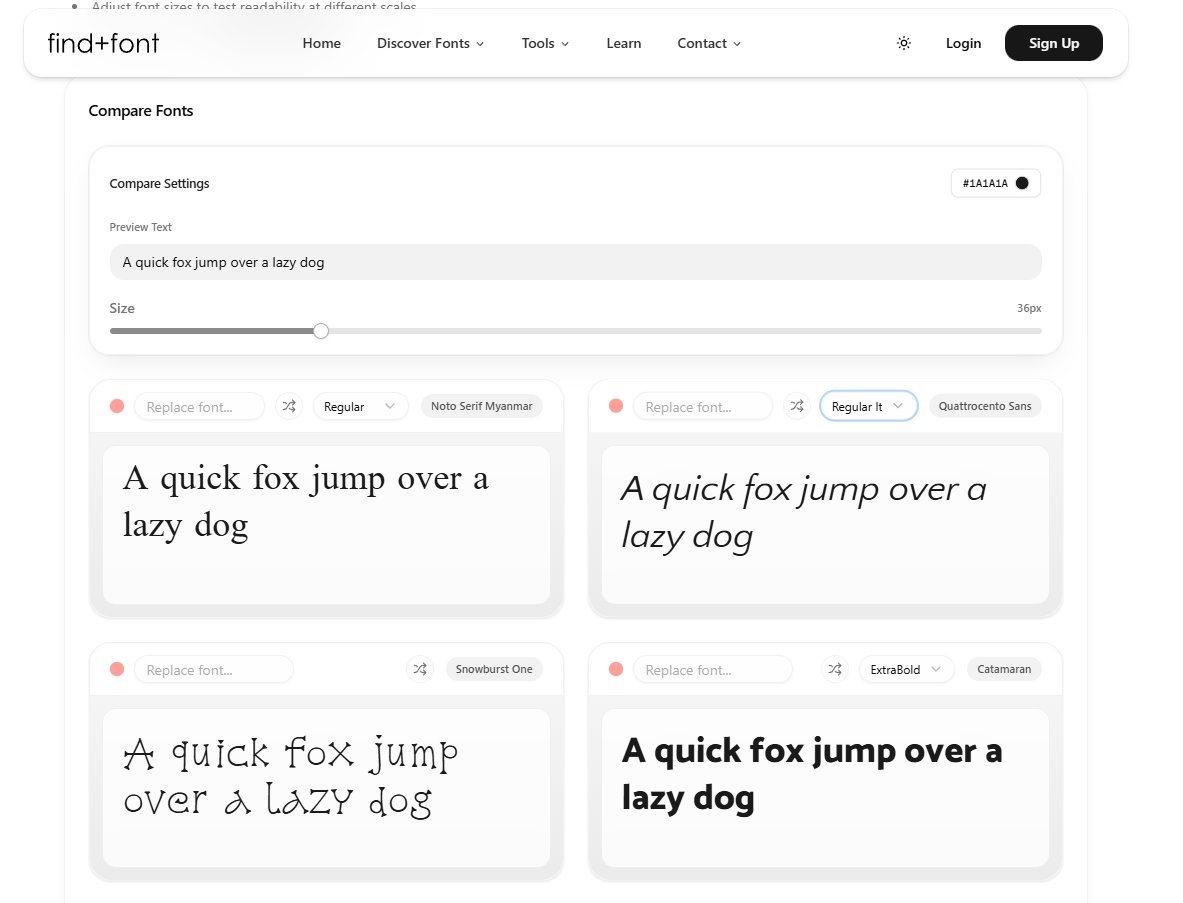Focus Replace font field in Catamaran card
Viewport: 1183px width, 903px height.
(713, 669)
